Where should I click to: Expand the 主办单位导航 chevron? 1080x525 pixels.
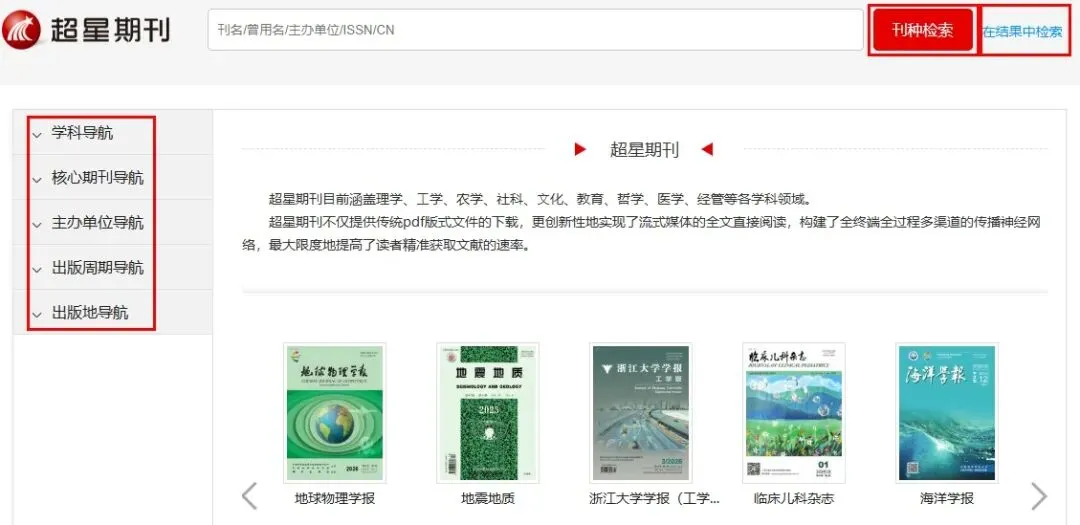pos(37,225)
